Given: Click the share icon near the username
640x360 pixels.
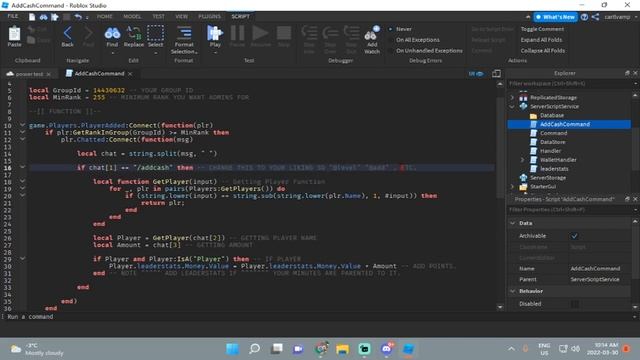Looking at the screenshot, I should [x=596, y=17].
